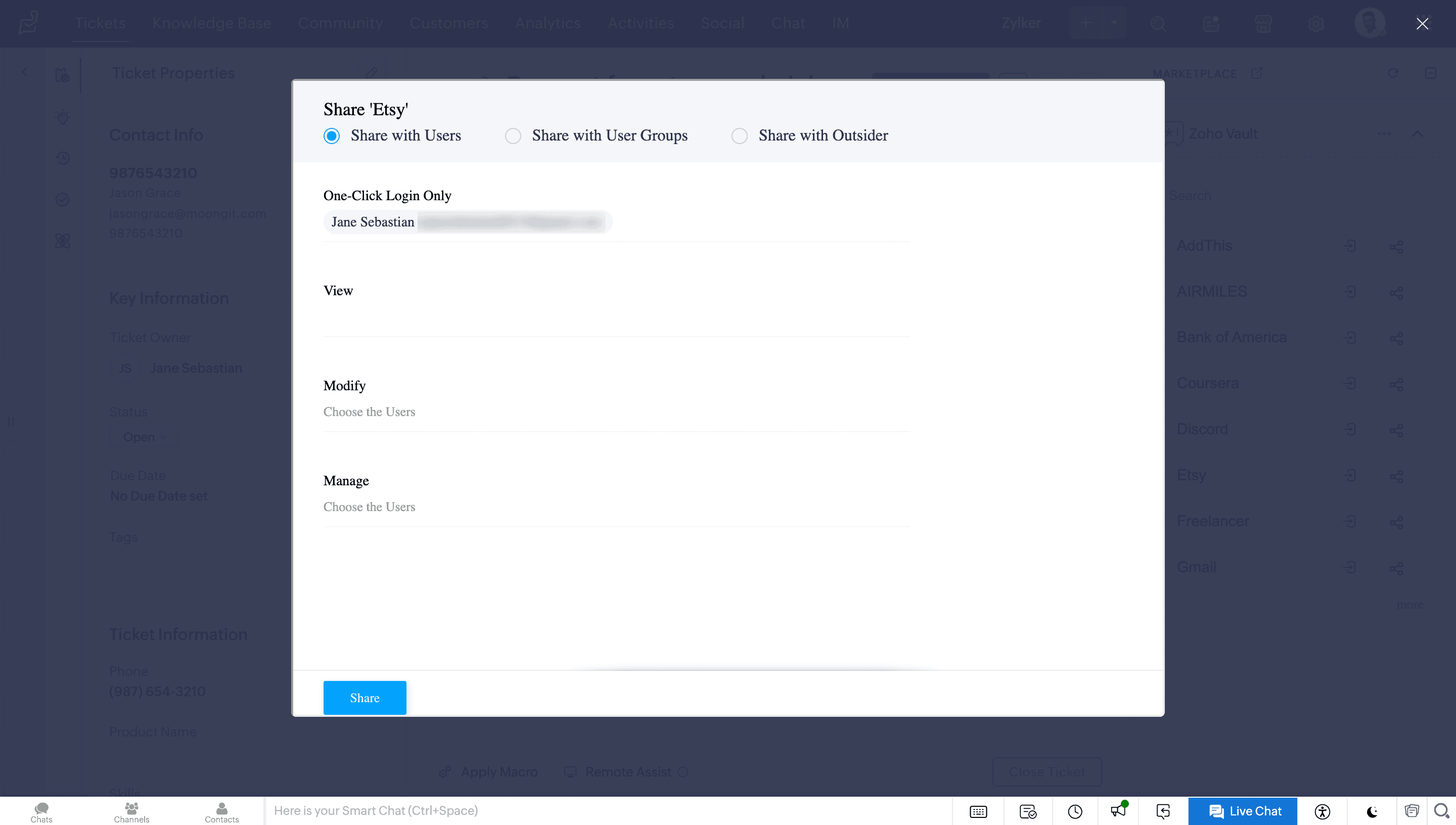Click the login icon for Etsy
This screenshot has height=825, width=1456.
[1350, 475]
